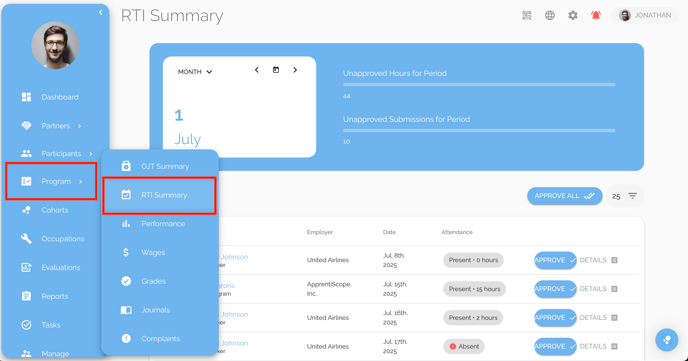This screenshot has width=688, height=361.
Task: Open the MONTH period dropdown
Action: coord(195,71)
